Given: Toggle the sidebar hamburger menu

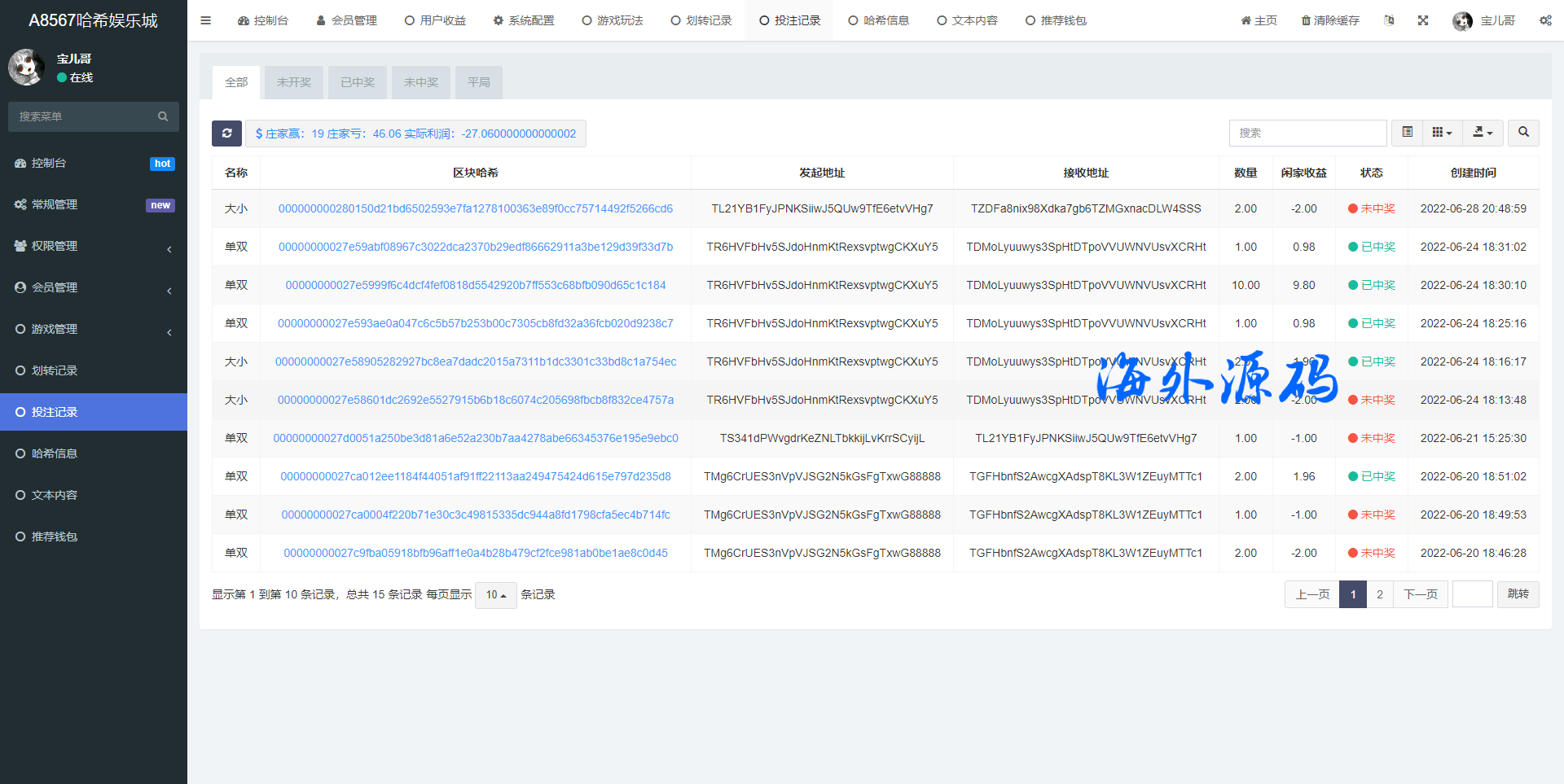Looking at the screenshot, I should point(205,20).
